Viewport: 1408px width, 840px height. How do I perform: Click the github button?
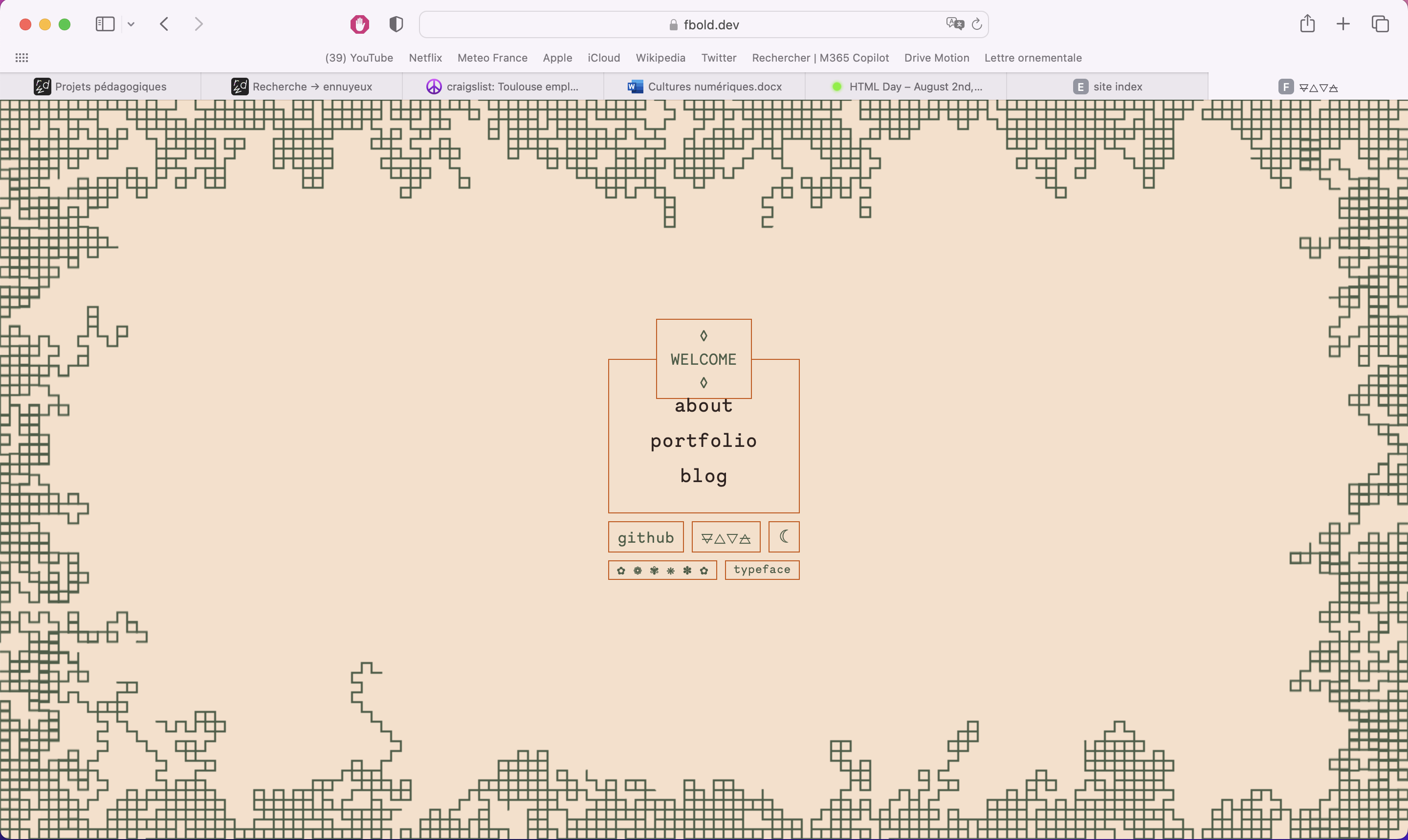point(646,537)
